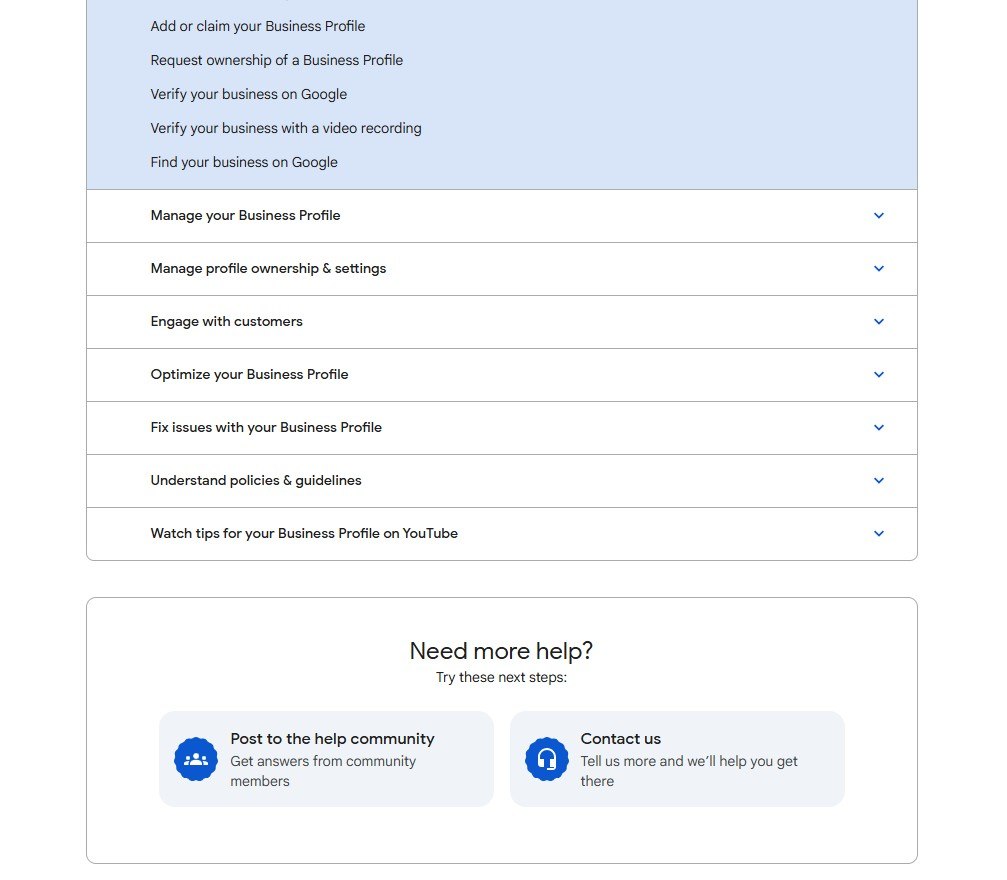Image resolution: width=1007 pixels, height=880 pixels.
Task: Click Post to the help community card title
Action: click(x=332, y=739)
